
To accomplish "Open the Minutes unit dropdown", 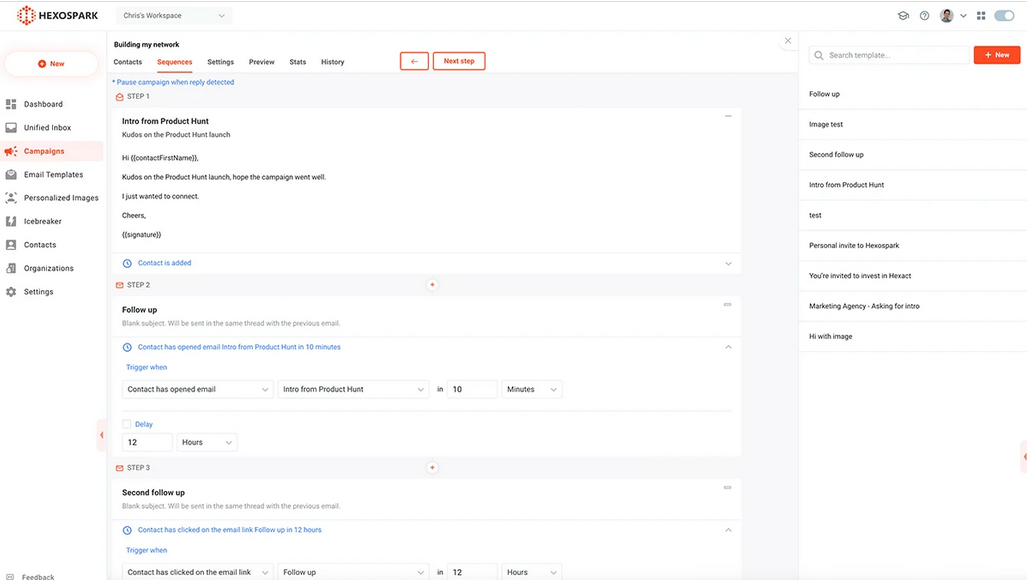I will coord(531,389).
